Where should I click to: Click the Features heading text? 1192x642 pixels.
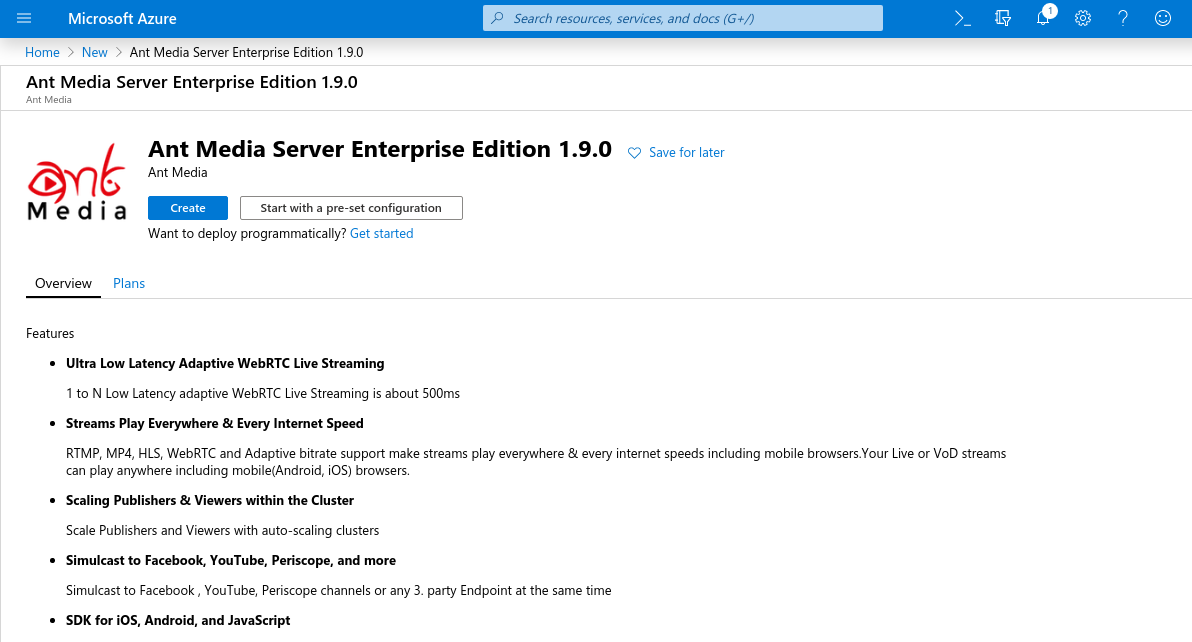coord(50,334)
